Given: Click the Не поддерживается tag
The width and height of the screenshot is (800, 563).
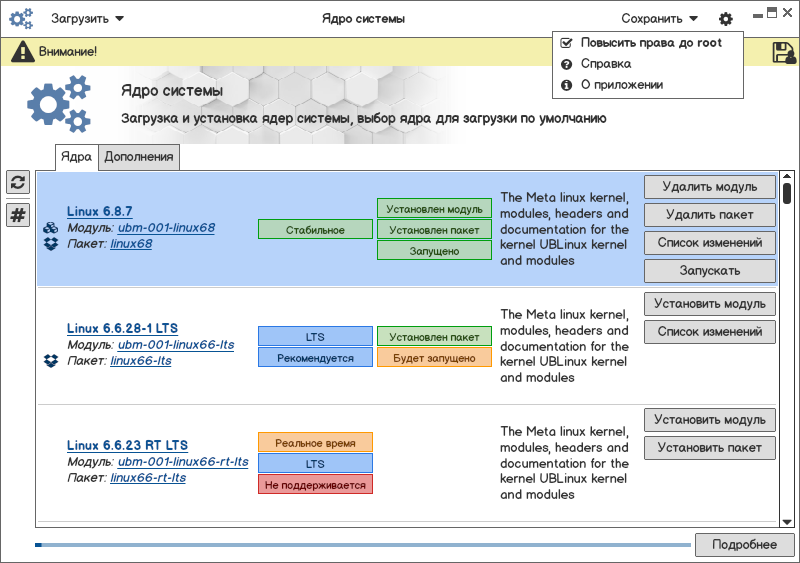Looking at the screenshot, I should coord(315,484).
